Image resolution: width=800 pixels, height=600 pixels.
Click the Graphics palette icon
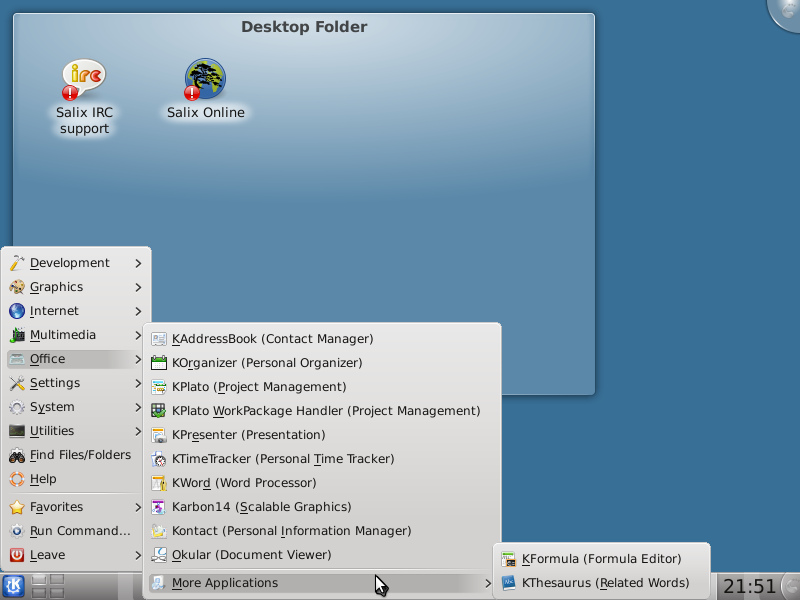17,287
